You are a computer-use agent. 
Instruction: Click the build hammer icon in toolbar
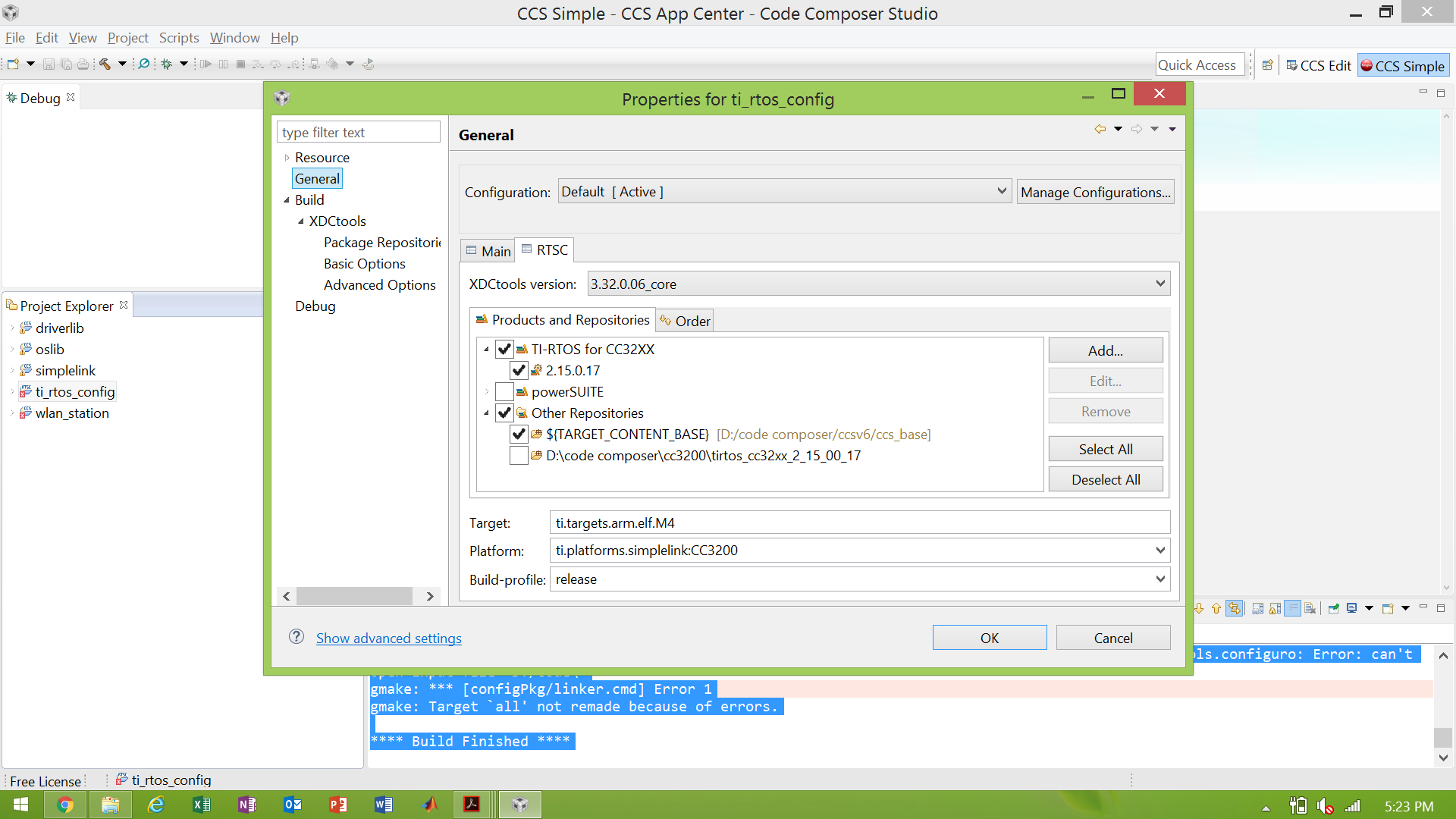105,64
